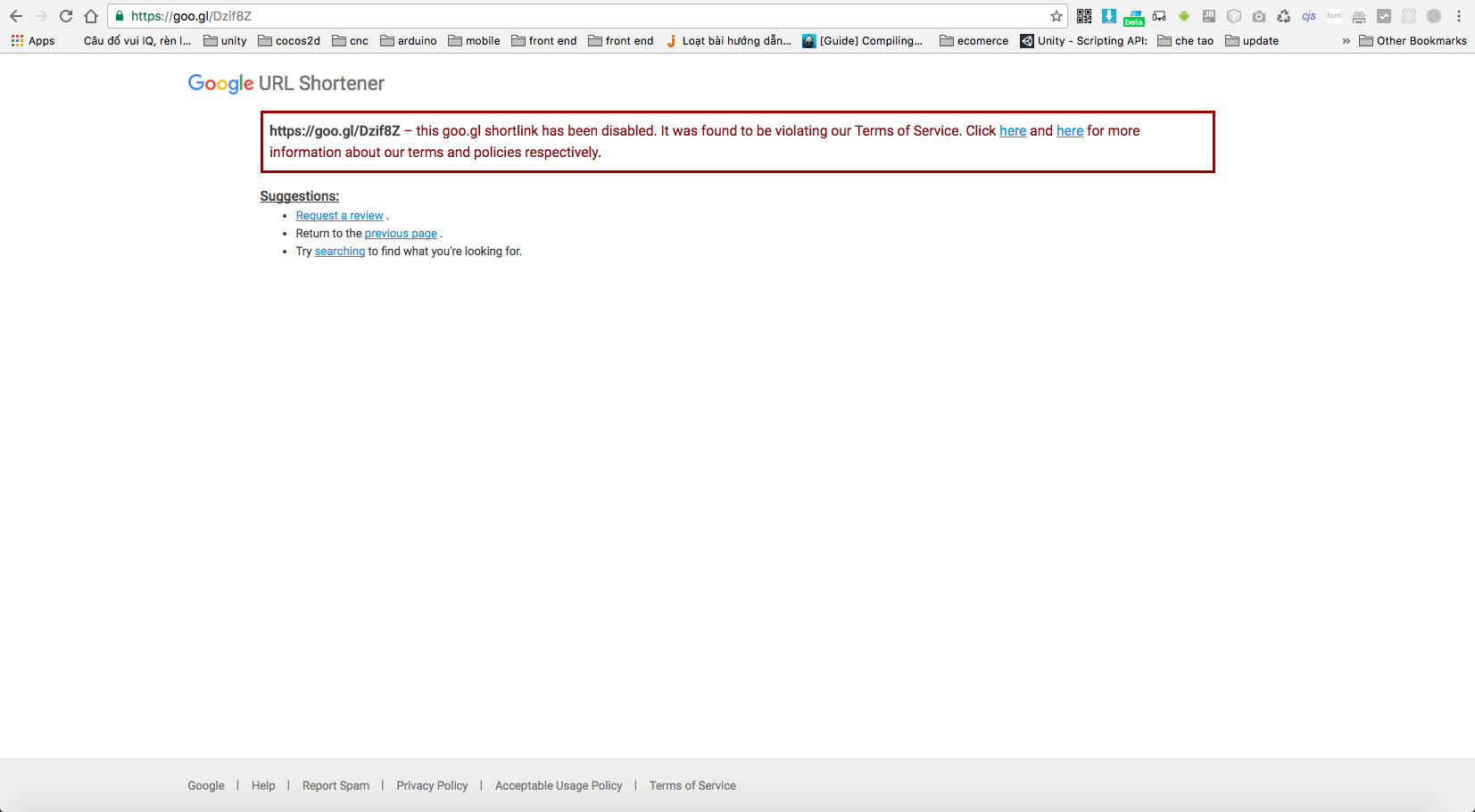This screenshot has width=1475, height=812.
Task: Open the Other Bookmarks folder
Action: (x=1413, y=41)
